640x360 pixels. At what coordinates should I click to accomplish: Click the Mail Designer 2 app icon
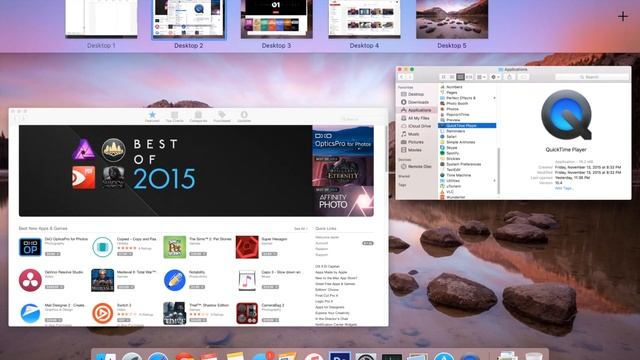(30, 313)
